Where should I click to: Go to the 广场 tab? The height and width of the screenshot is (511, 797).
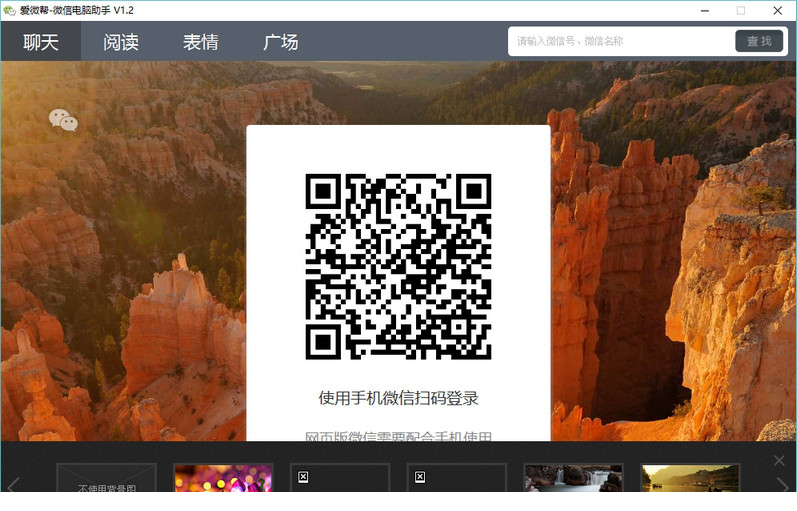coord(281,42)
